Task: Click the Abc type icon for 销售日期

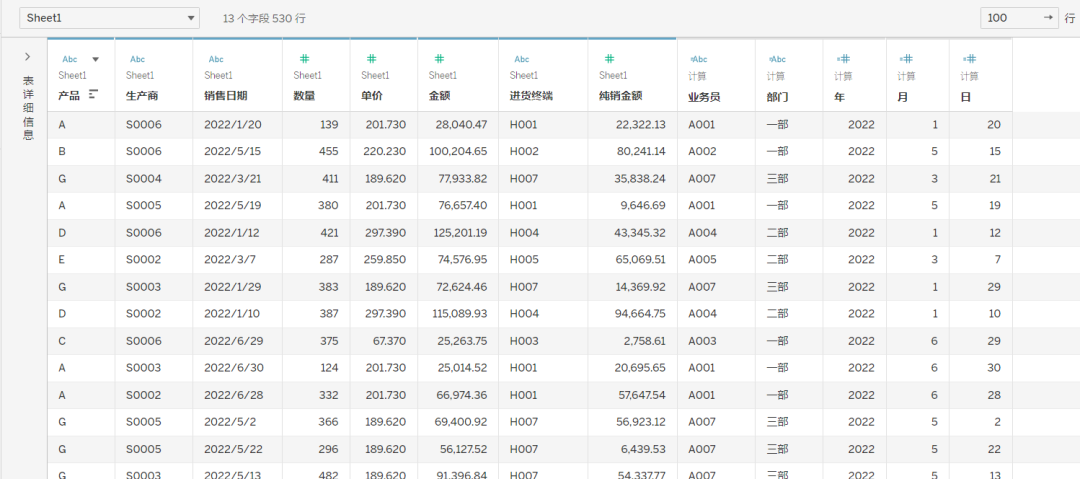Action: click(215, 59)
